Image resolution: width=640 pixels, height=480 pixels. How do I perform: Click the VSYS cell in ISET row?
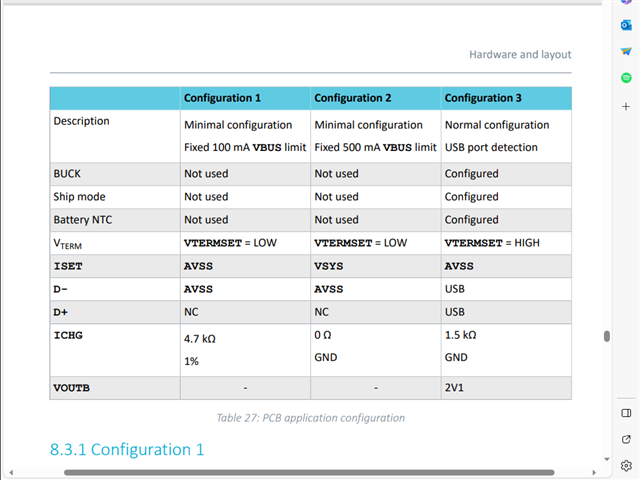329,266
